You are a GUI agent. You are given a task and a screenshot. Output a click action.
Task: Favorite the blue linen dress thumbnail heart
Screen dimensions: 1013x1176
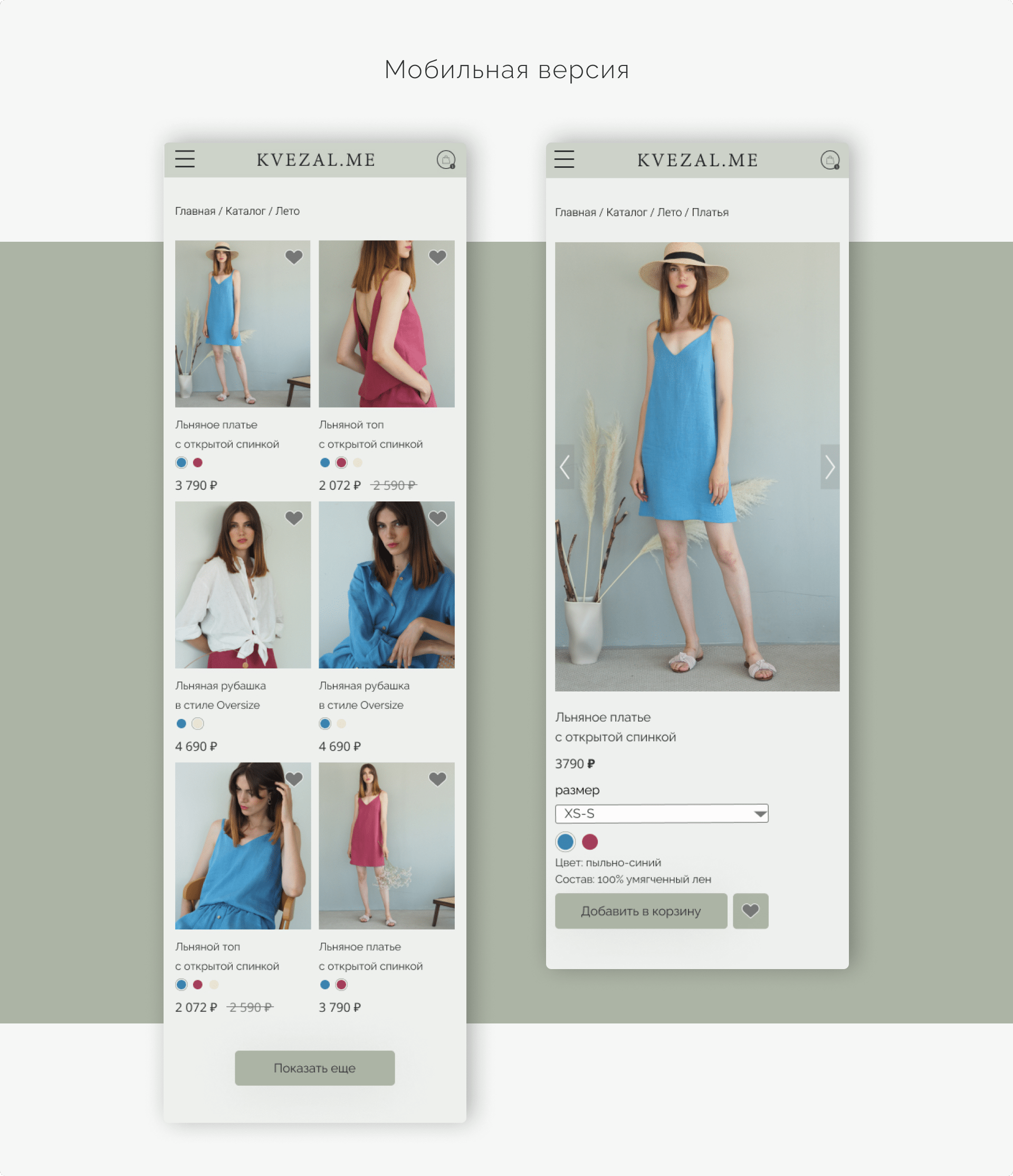(x=294, y=257)
